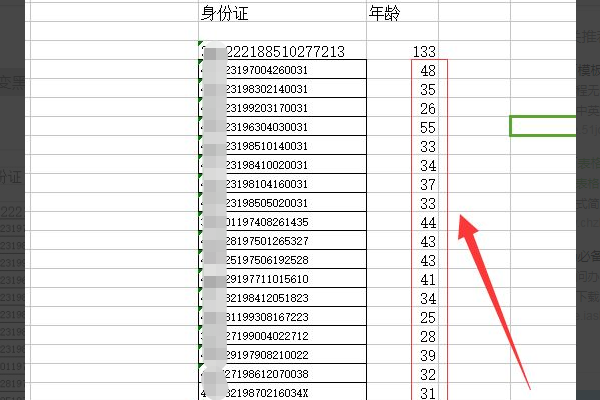This screenshot has width=600, height=400.
Task: Click the ID cell containing 31199308167223
Action: pos(282,316)
